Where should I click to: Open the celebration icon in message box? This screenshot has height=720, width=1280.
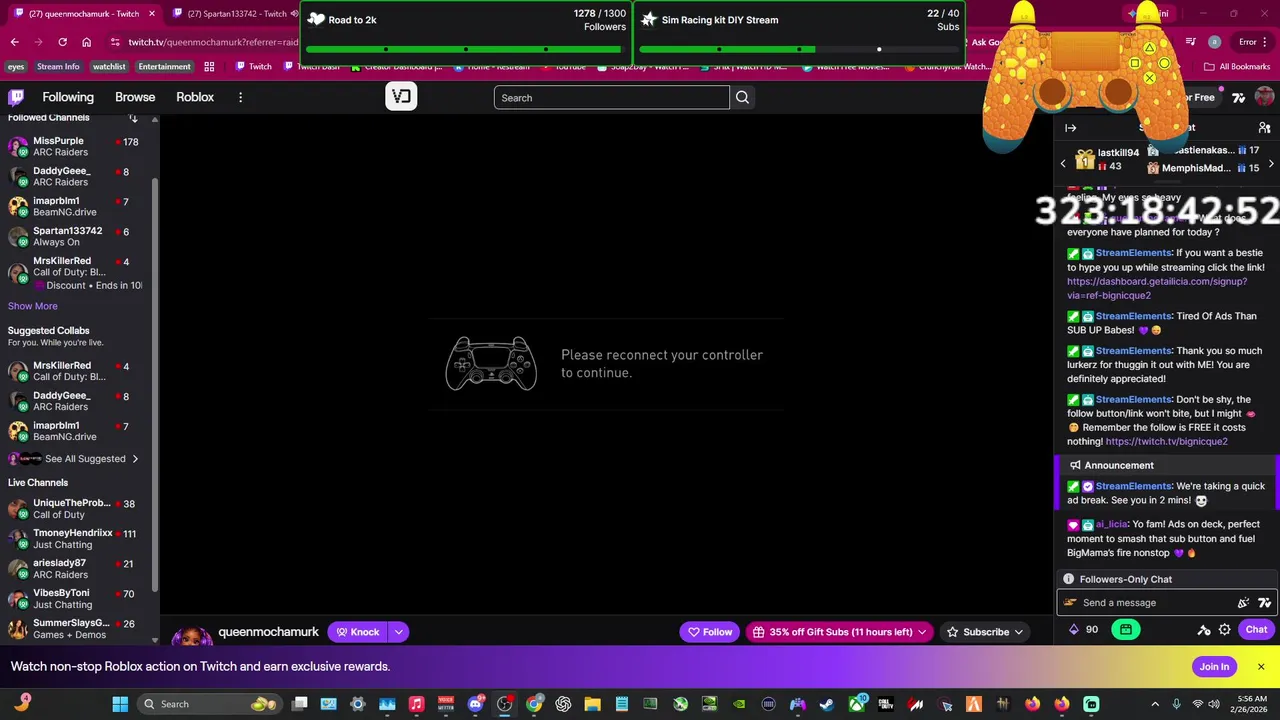[1243, 602]
